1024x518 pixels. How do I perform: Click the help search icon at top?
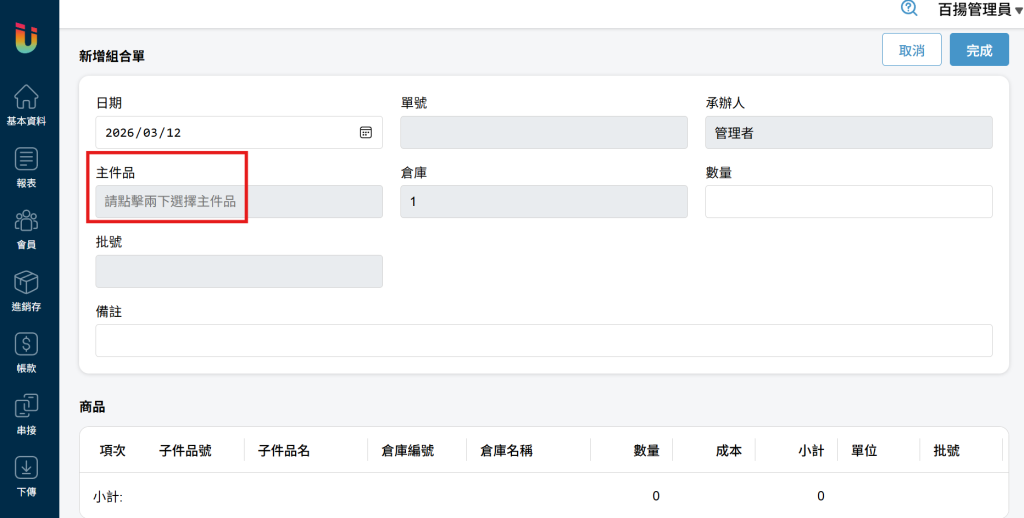909,8
